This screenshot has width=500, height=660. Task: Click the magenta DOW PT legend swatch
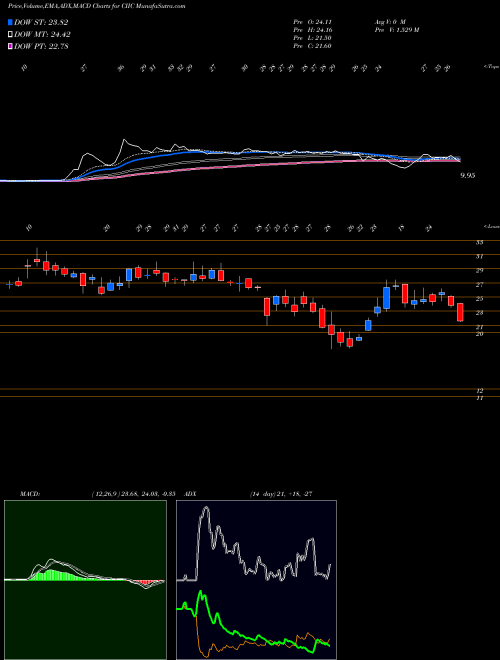pos(10,46)
